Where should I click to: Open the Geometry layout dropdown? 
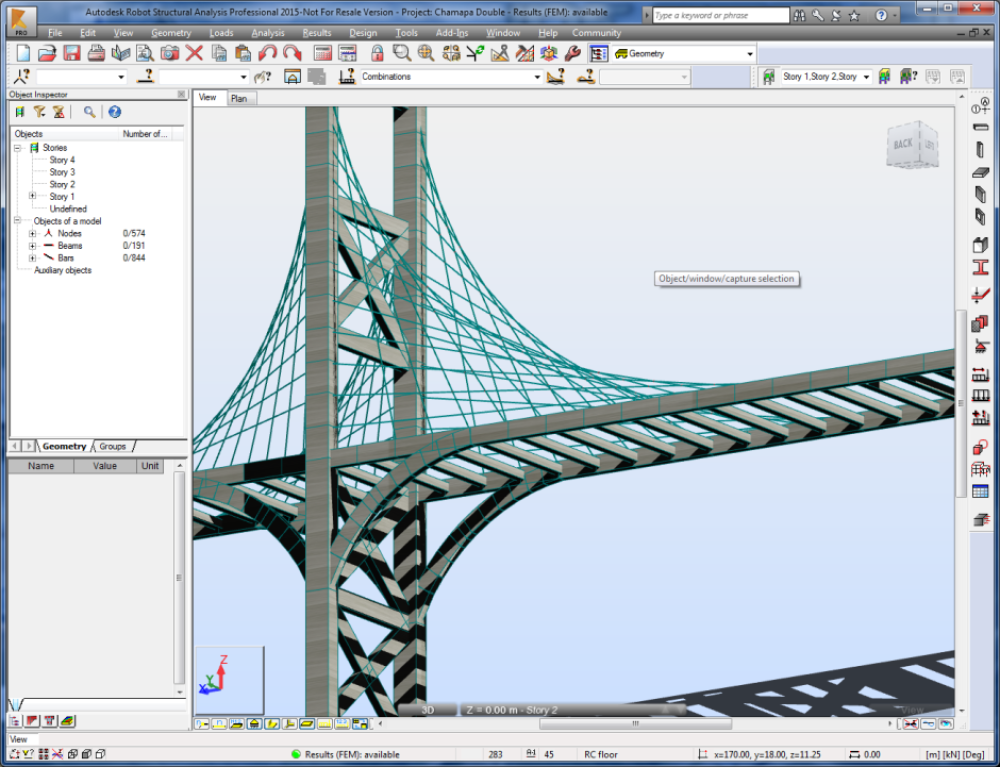point(749,54)
